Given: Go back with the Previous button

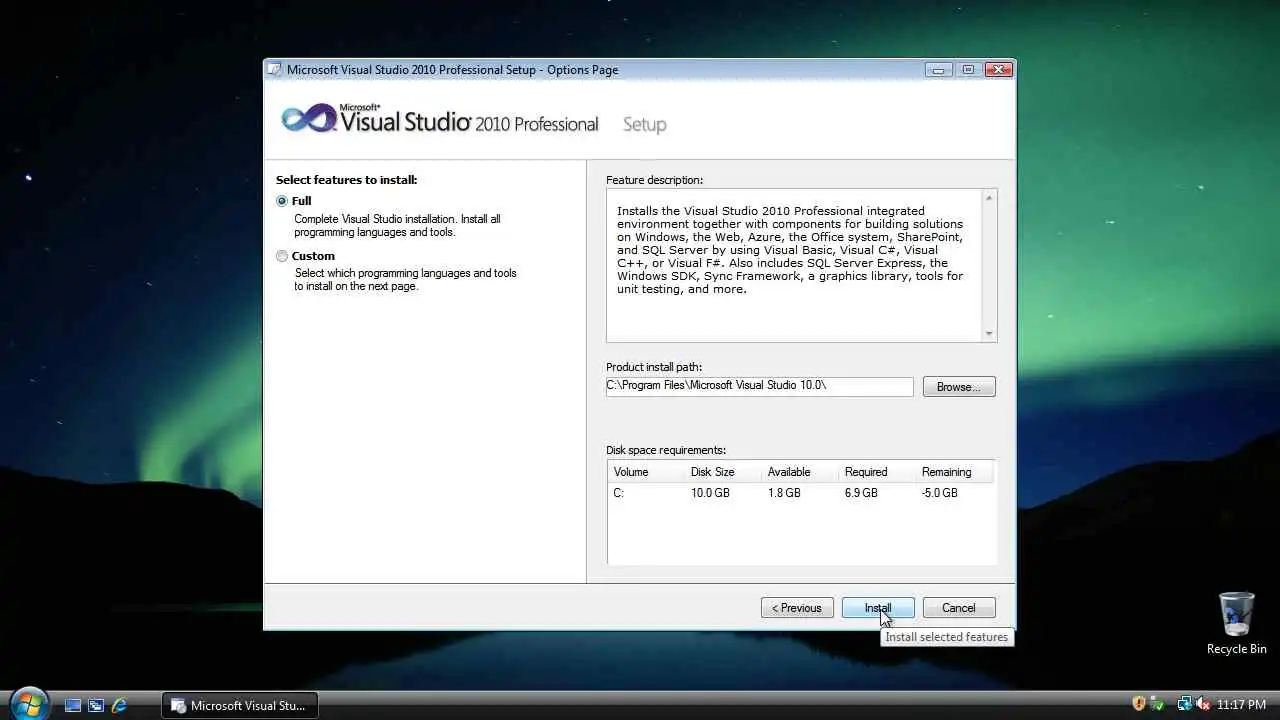Looking at the screenshot, I should pyautogui.click(x=797, y=608).
